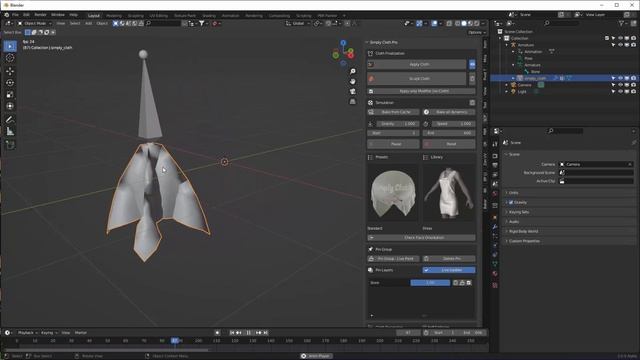640x360 pixels.
Task: Open the File menu
Action: click(x=15, y=15)
